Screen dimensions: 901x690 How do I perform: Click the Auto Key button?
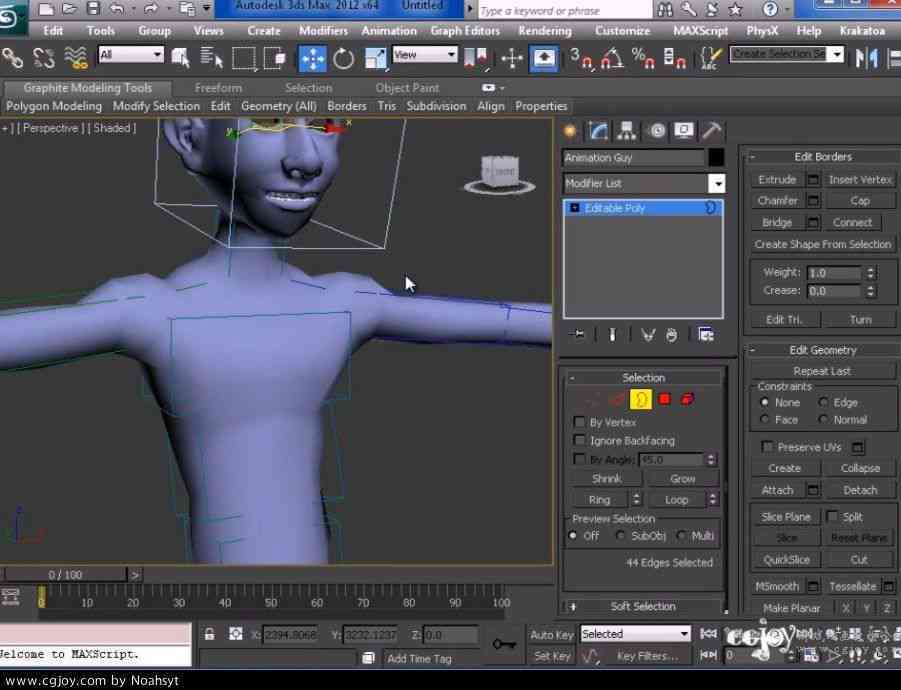551,634
